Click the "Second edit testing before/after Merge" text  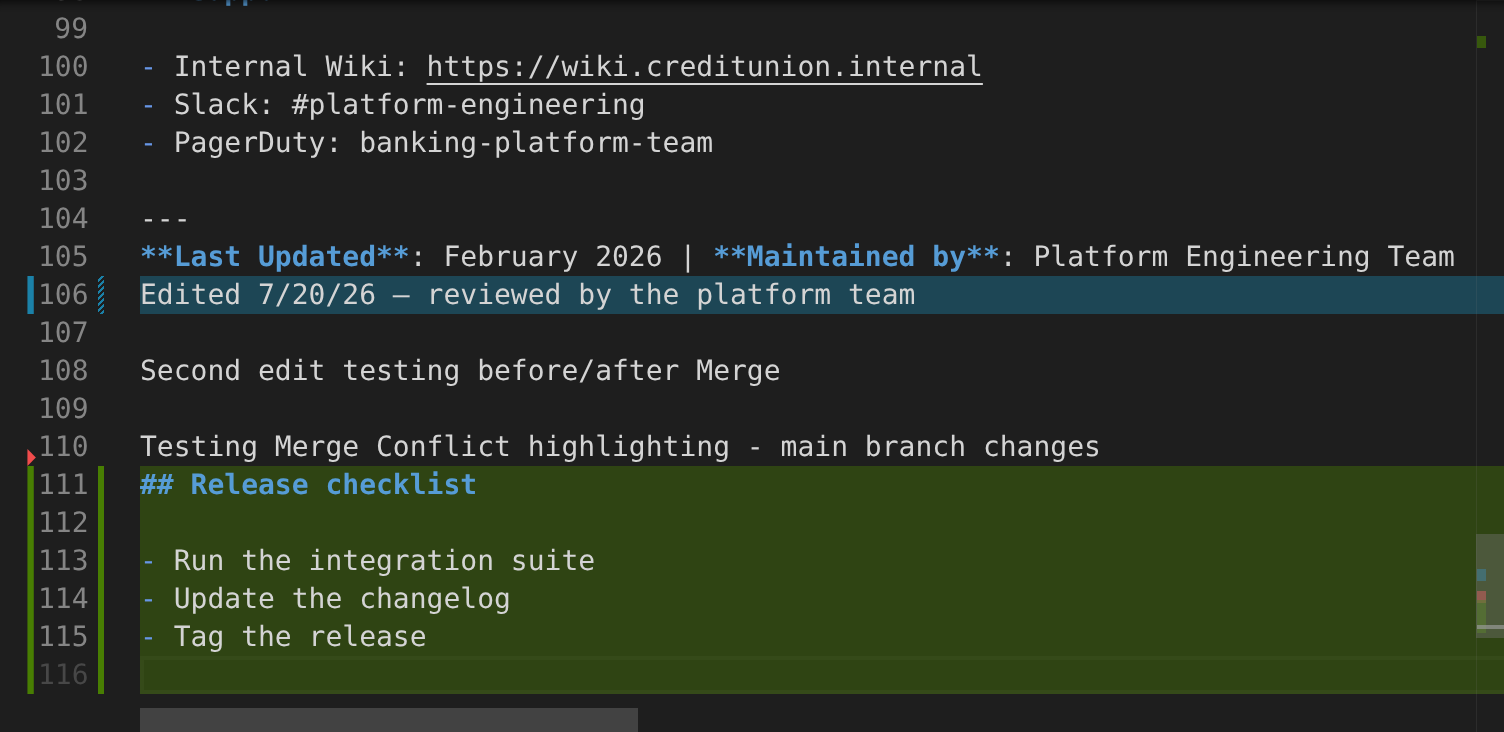(460, 371)
